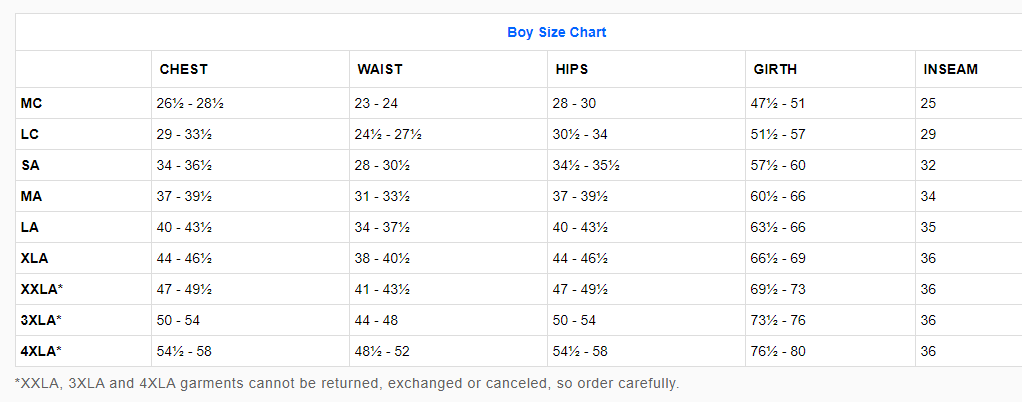Click the MC size row label
The height and width of the screenshot is (402, 1022).
pos(31,103)
